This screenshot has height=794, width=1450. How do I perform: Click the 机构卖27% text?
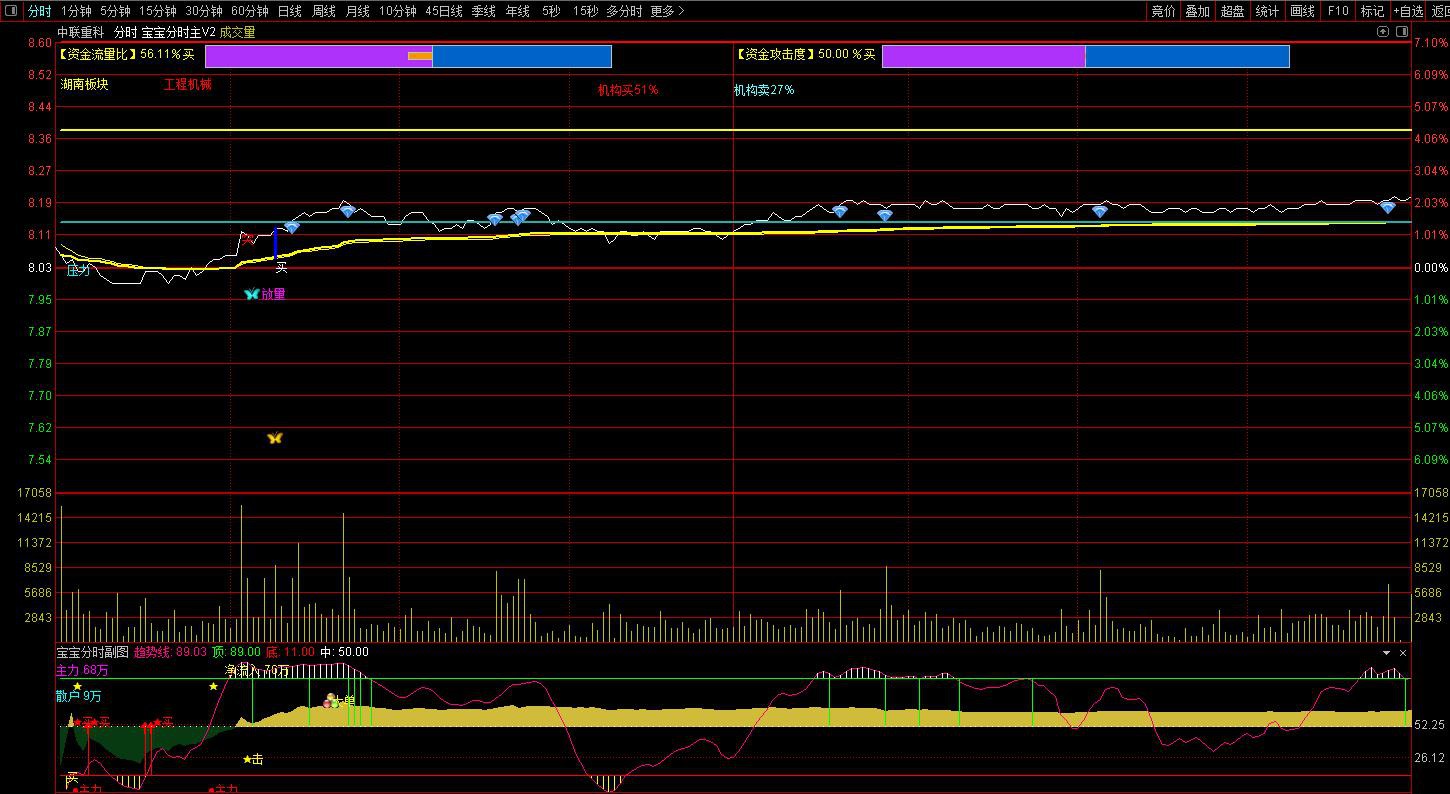coord(764,90)
